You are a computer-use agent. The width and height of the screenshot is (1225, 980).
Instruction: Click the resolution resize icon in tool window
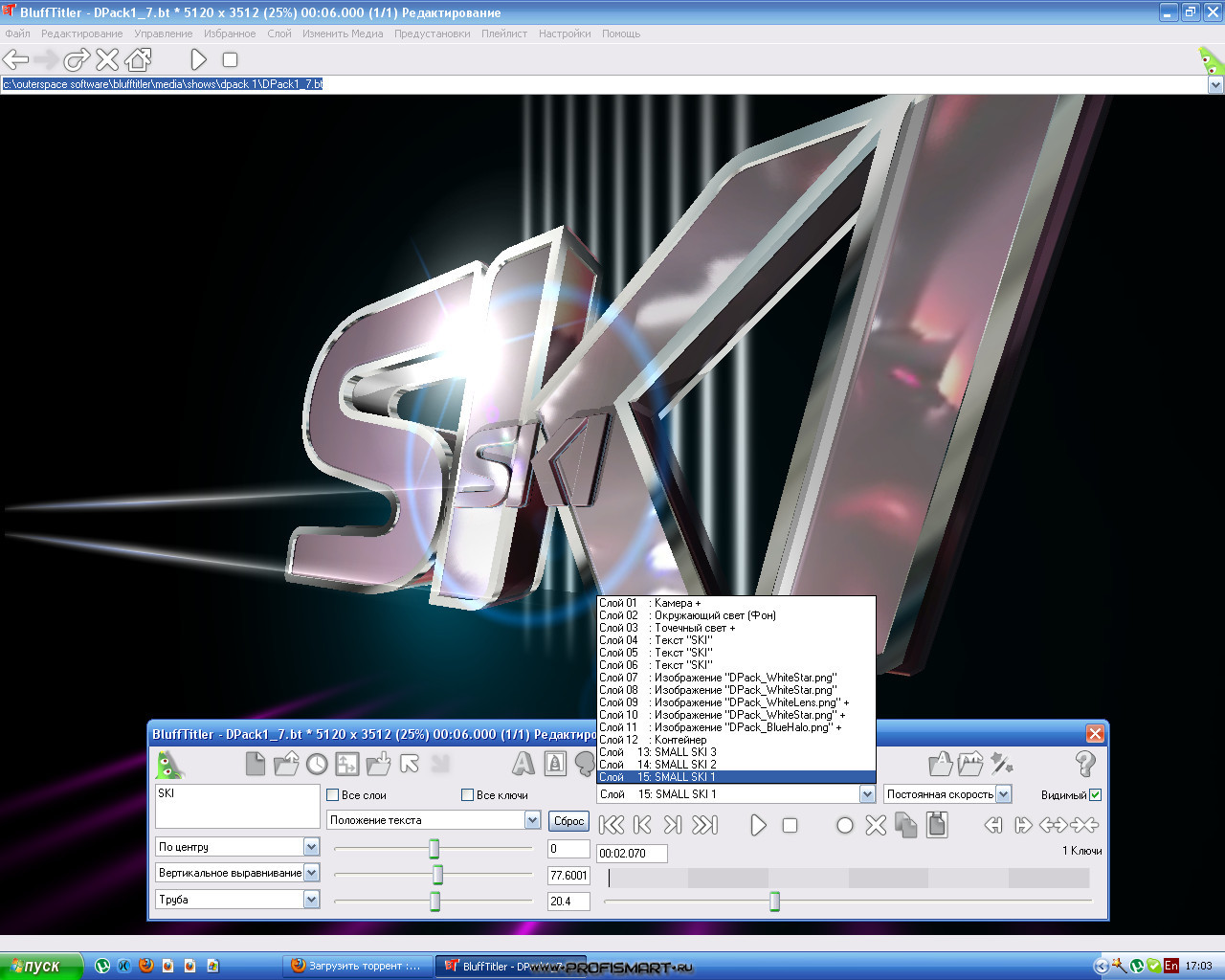tap(347, 764)
